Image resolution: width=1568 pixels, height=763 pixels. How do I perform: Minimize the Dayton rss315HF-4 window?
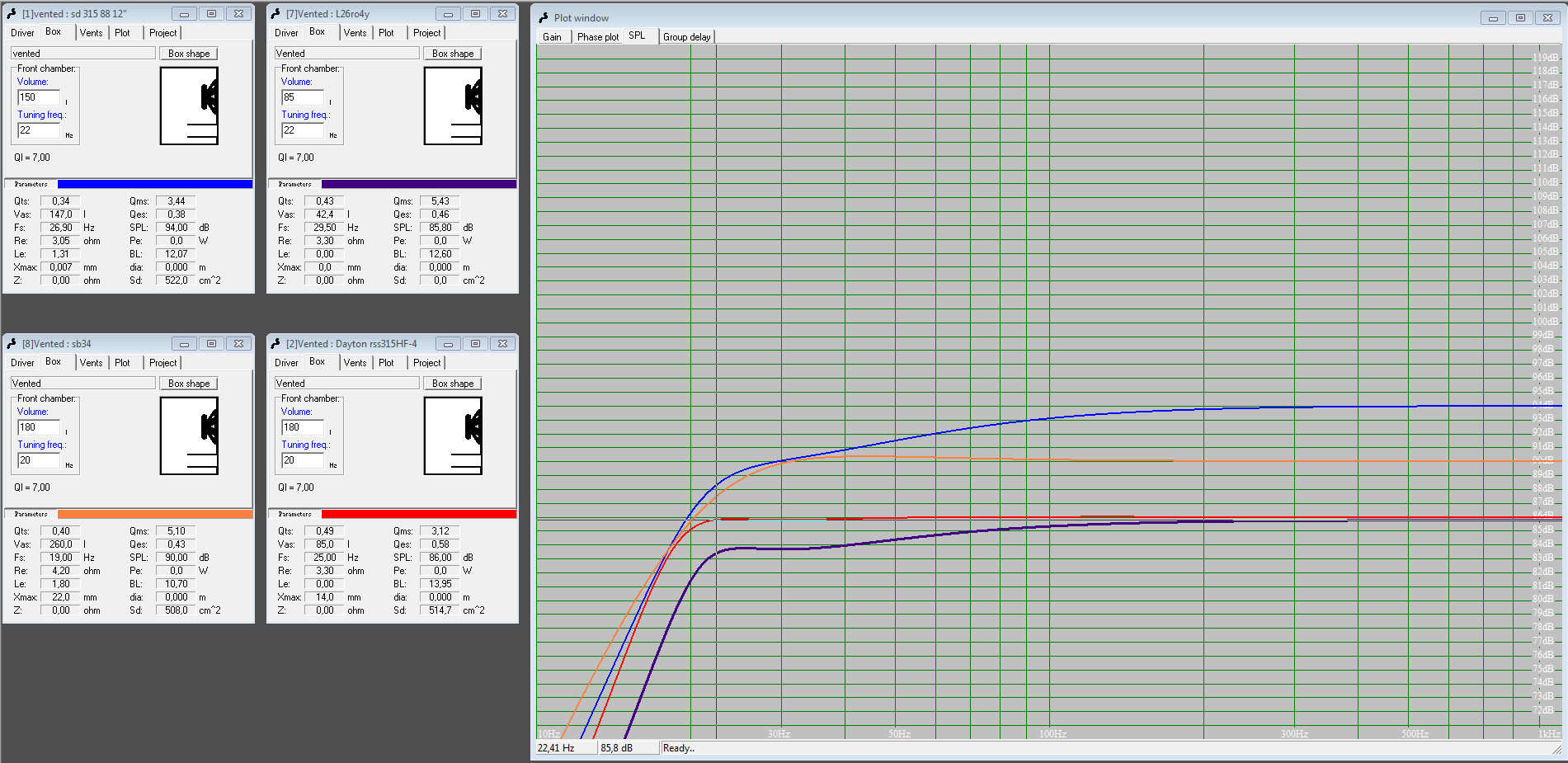pos(448,344)
